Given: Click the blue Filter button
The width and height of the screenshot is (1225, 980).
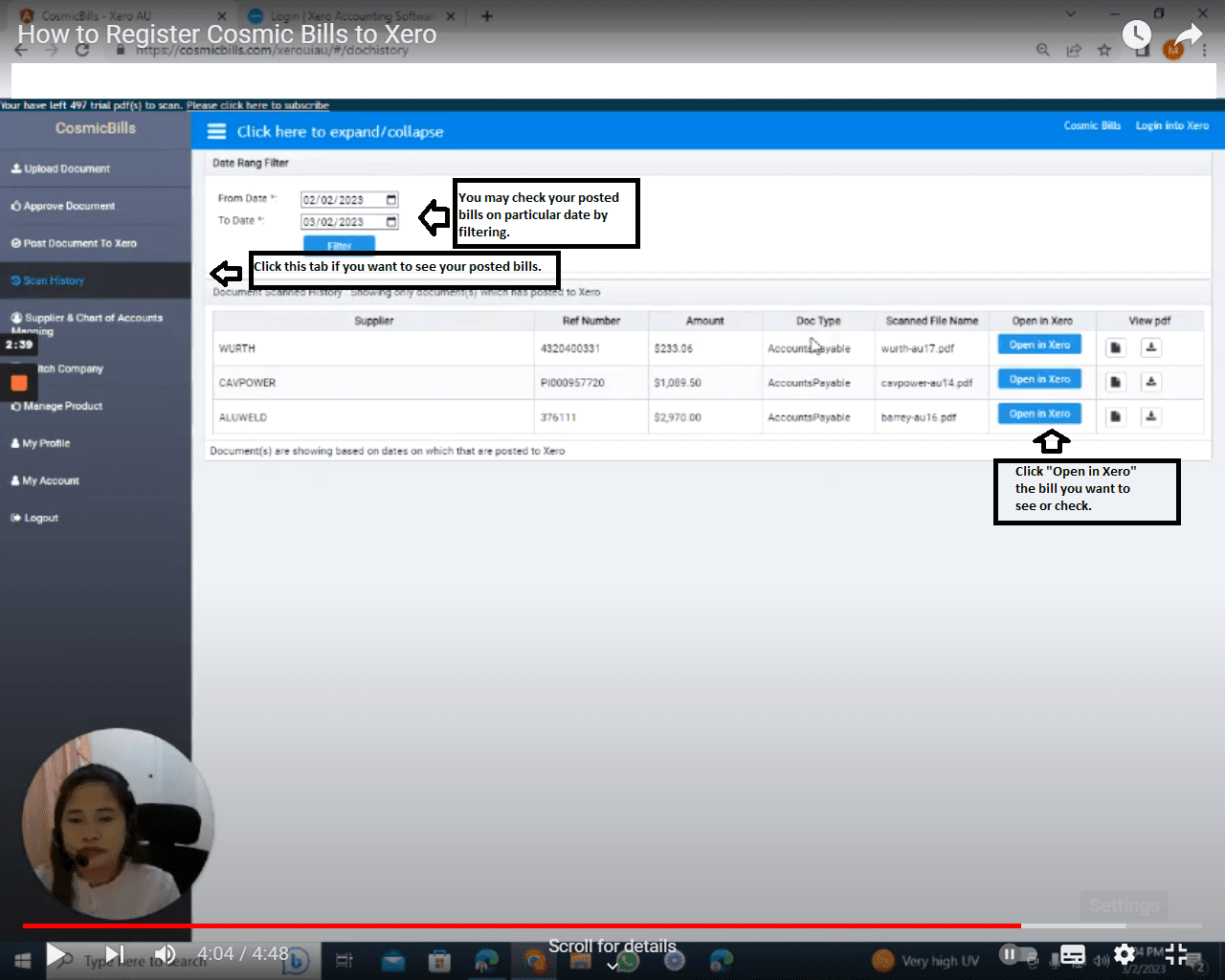Looking at the screenshot, I should coord(339,245).
